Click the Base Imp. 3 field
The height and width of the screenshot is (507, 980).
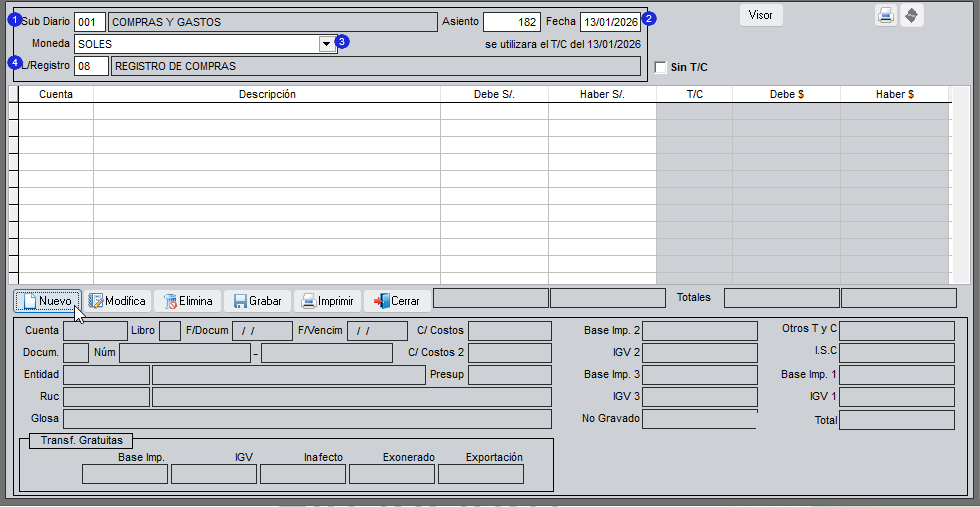tap(700, 375)
